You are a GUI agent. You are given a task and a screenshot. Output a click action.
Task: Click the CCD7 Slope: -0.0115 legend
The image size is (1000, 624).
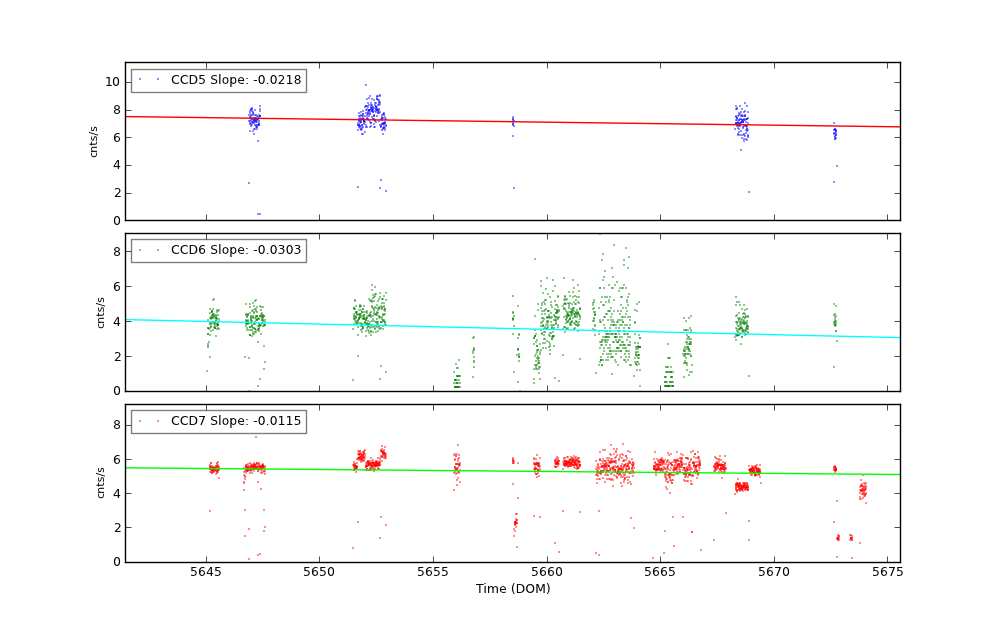218,421
